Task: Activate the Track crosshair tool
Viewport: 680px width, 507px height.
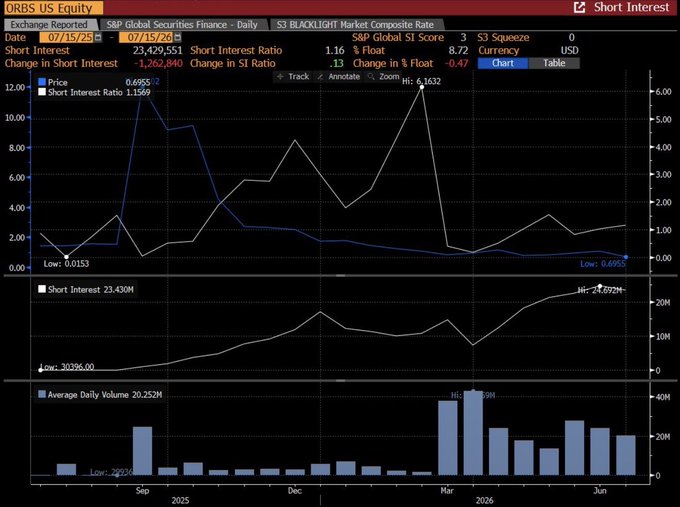Action: [293, 76]
